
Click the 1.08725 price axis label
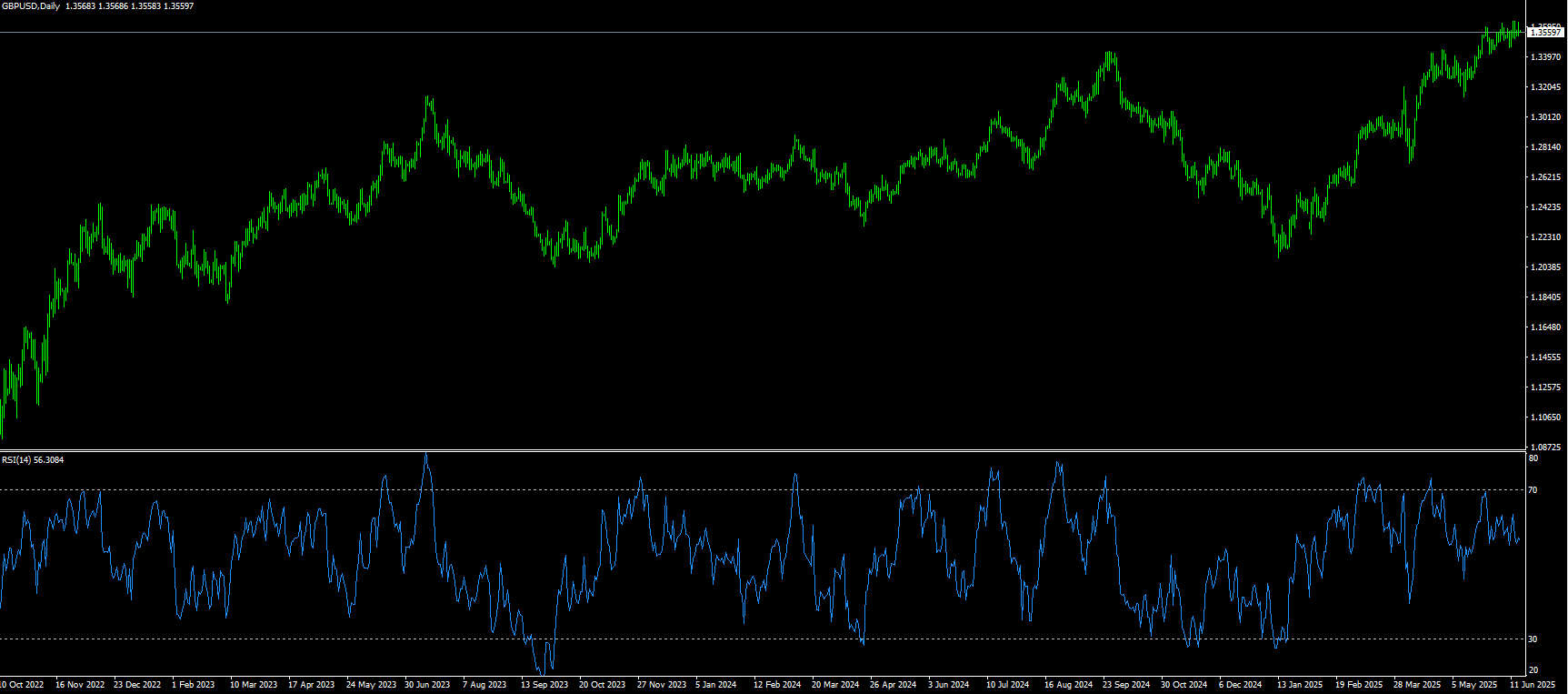point(1545,448)
